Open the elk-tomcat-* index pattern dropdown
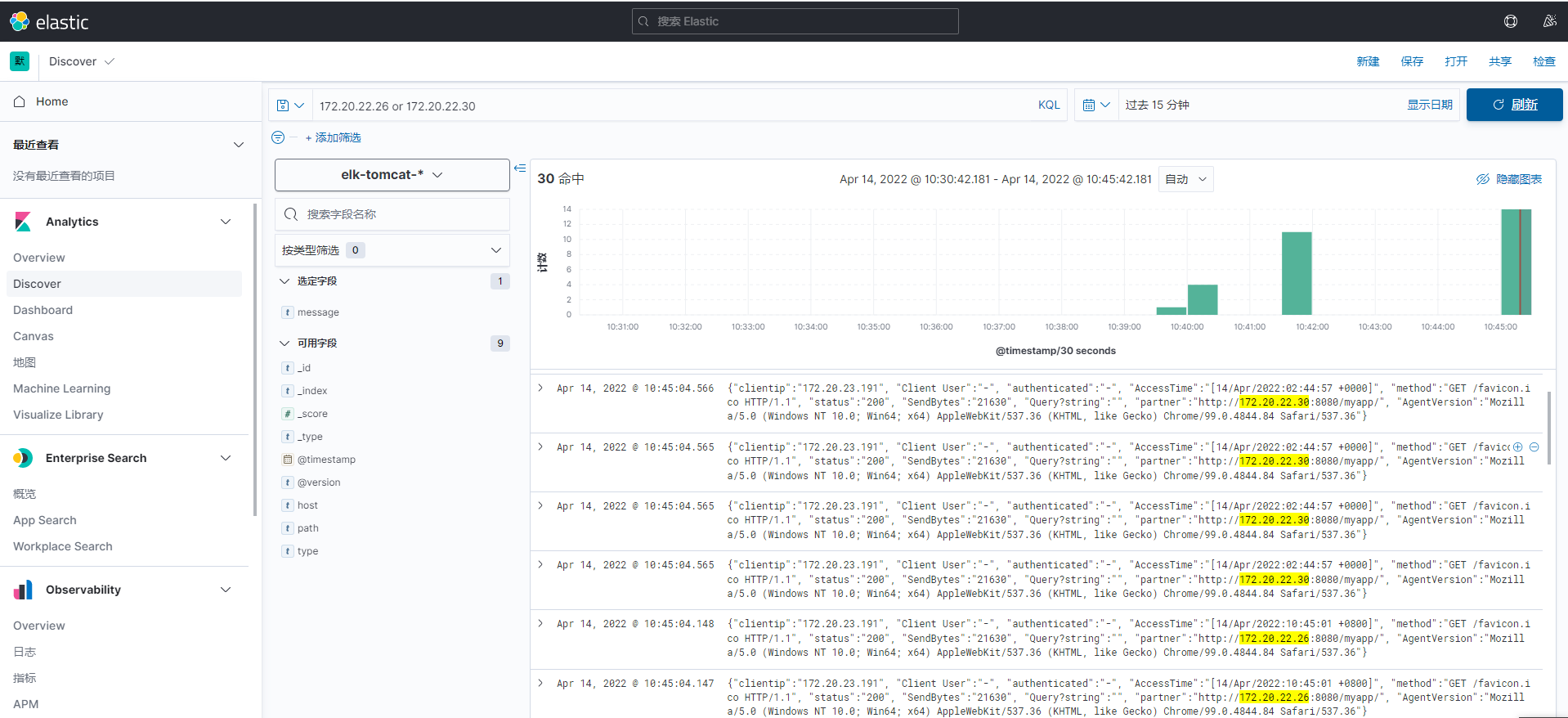This screenshot has height=718, width=1568. point(392,175)
